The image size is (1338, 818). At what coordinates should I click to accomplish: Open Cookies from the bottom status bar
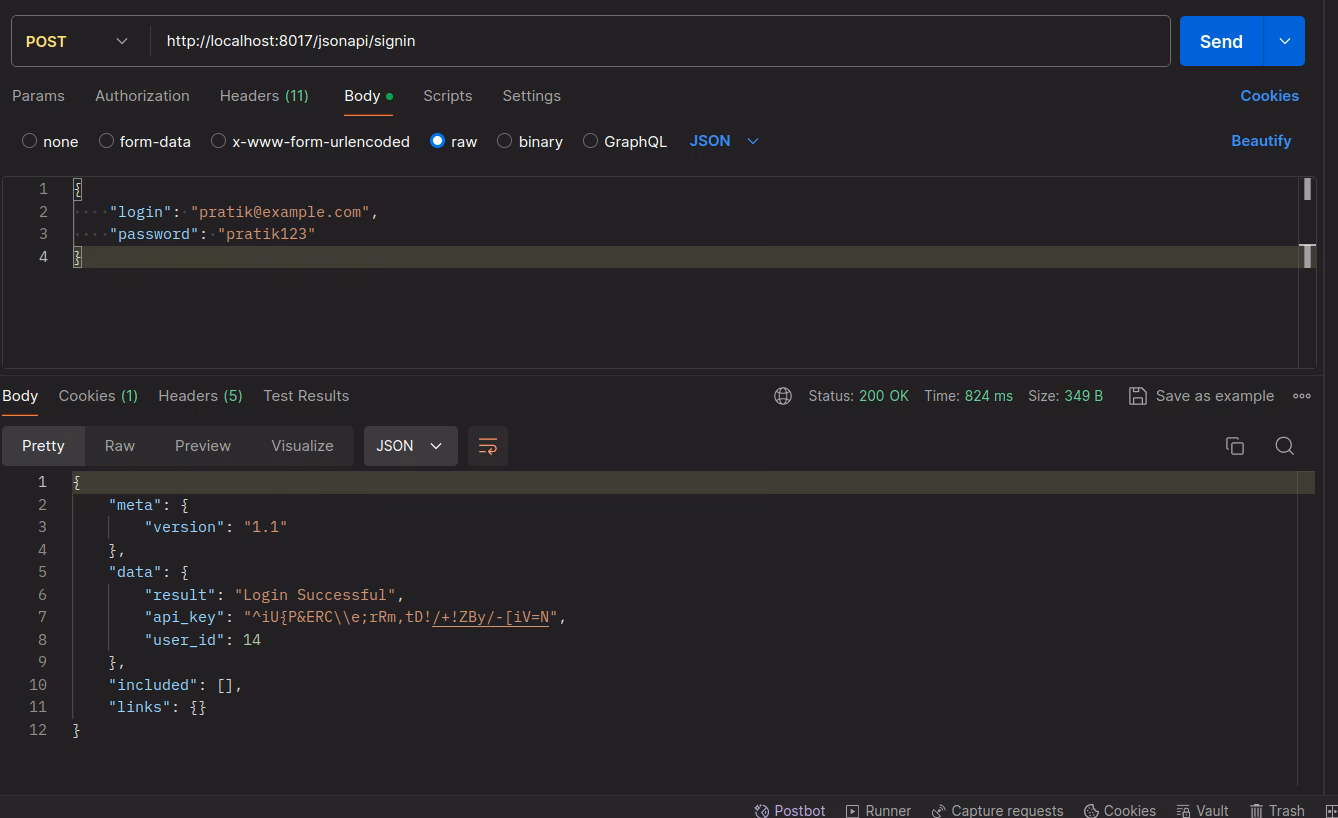pyautogui.click(x=1120, y=810)
